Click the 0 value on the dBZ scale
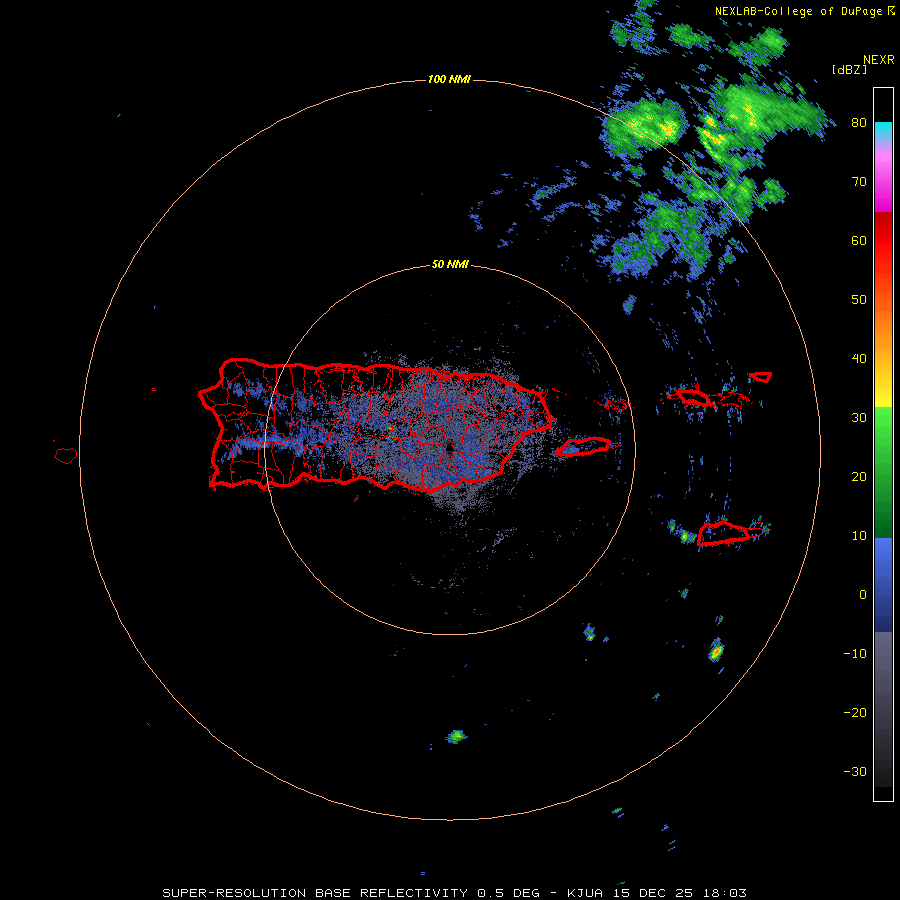The height and width of the screenshot is (900, 900). [863, 595]
